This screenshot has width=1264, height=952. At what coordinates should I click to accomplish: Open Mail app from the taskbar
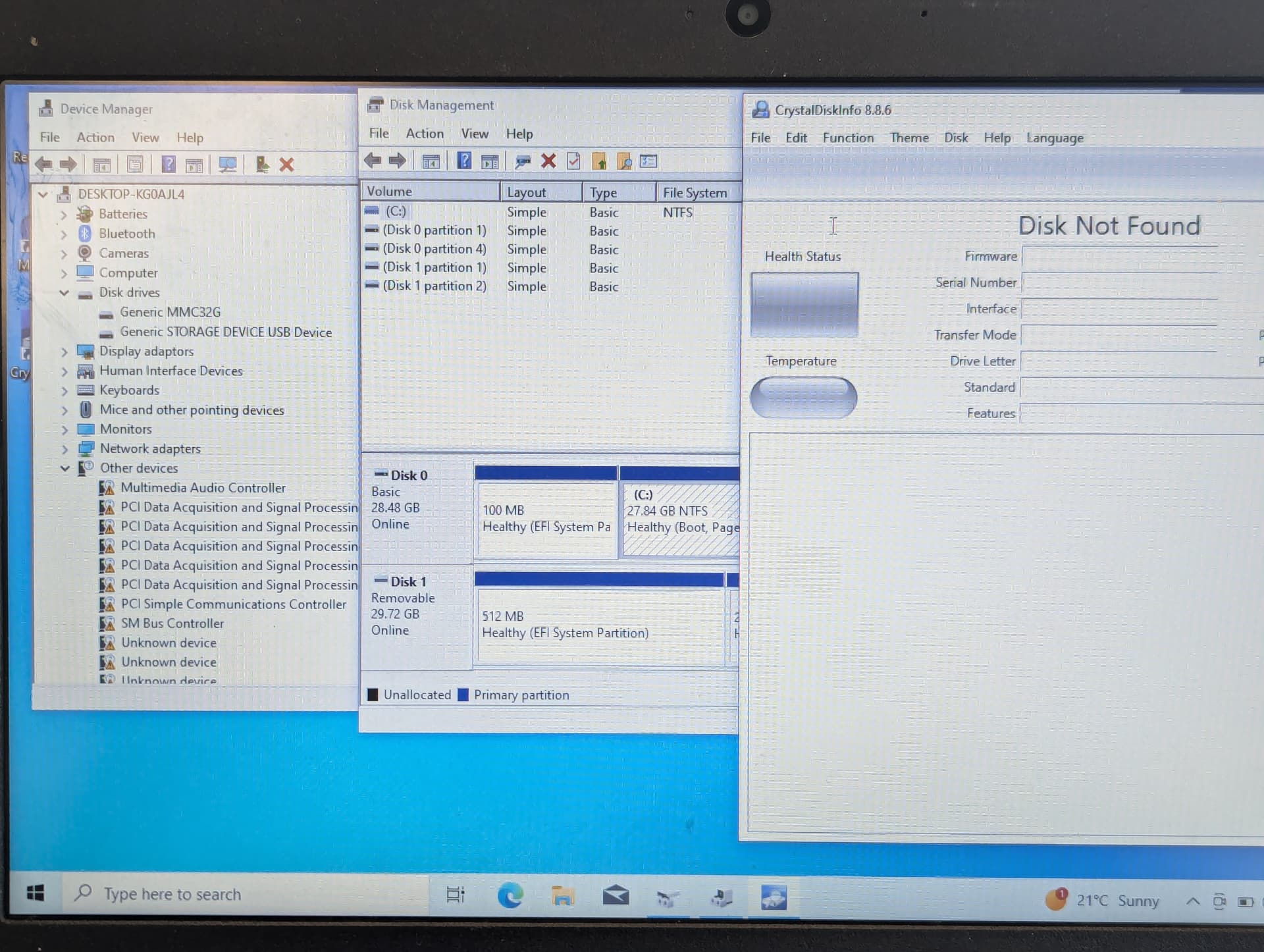point(616,895)
